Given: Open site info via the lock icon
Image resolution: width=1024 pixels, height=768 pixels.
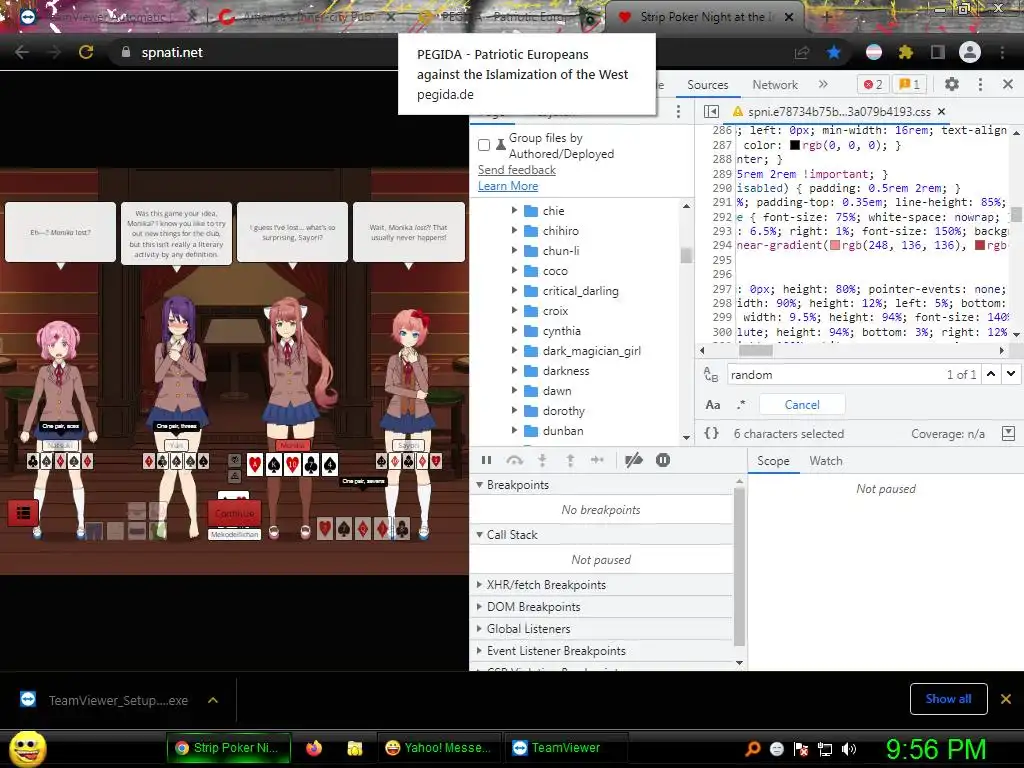Looking at the screenshot, I should 126,52.
